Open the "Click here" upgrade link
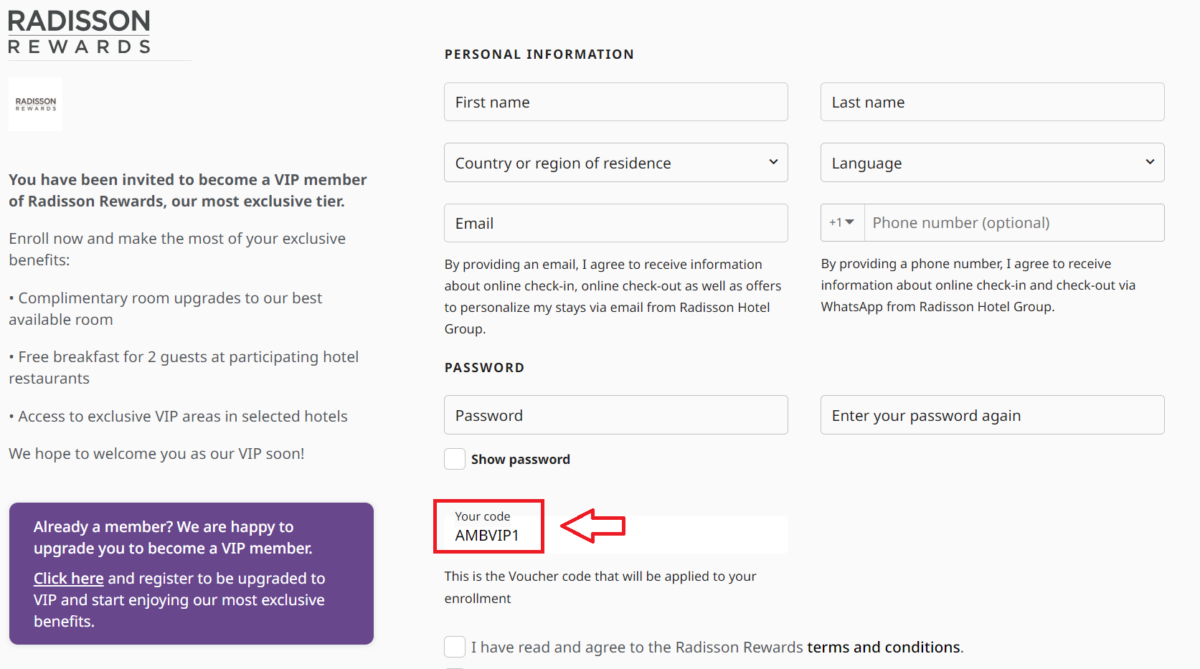The image size is (1200, 669). [68, 578]
